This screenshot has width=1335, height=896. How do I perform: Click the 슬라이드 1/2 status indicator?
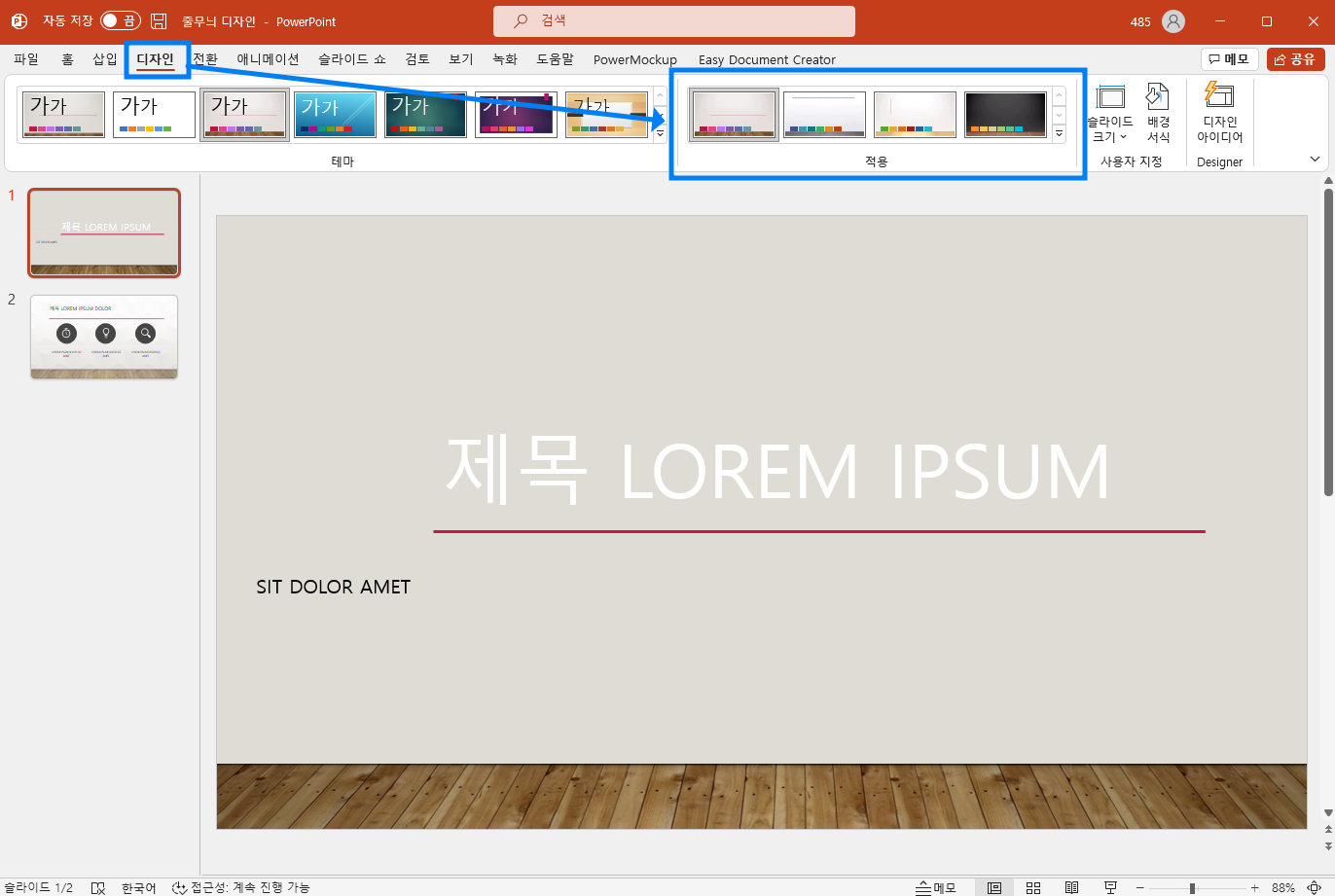click(x=39, y=887)
